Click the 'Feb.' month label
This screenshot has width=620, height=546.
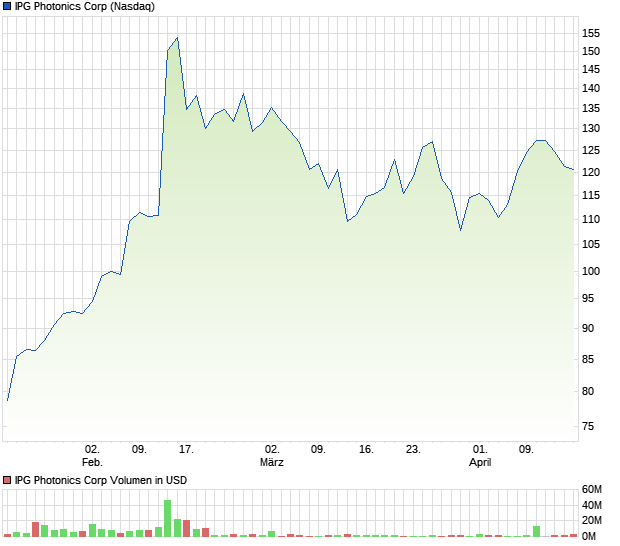(x=92, y=462)
